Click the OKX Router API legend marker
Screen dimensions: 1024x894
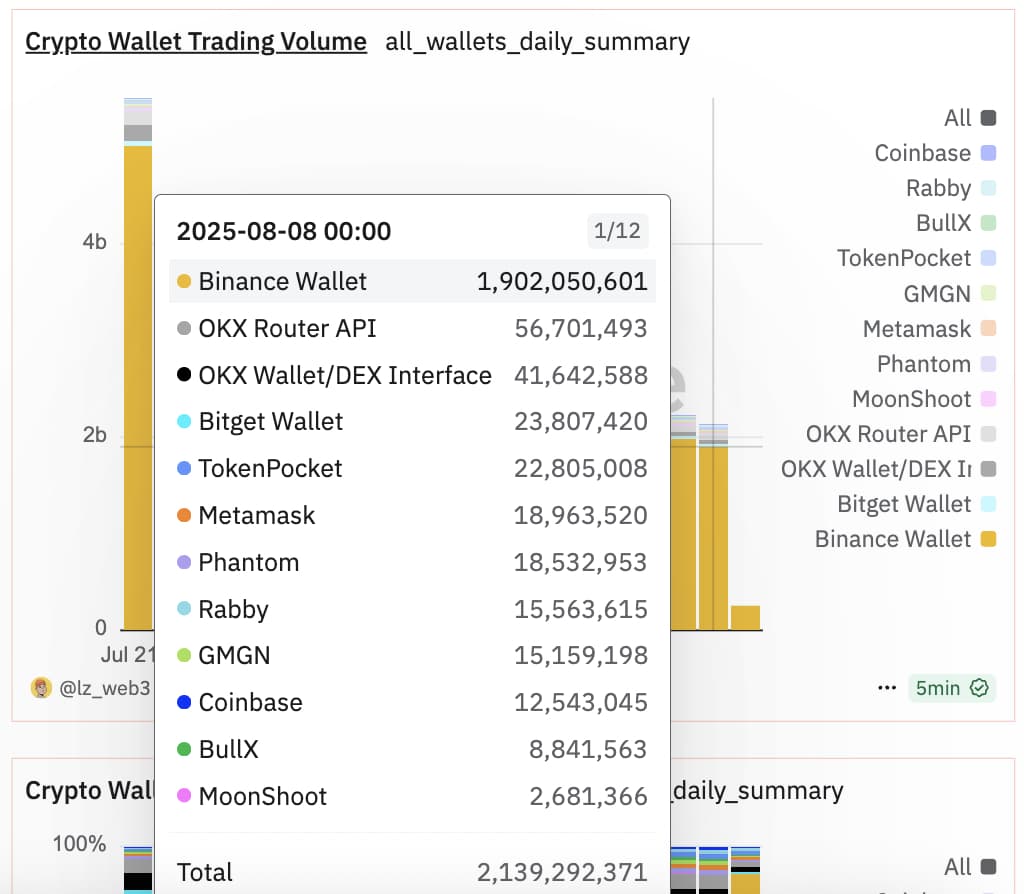[x=988, y=434]
